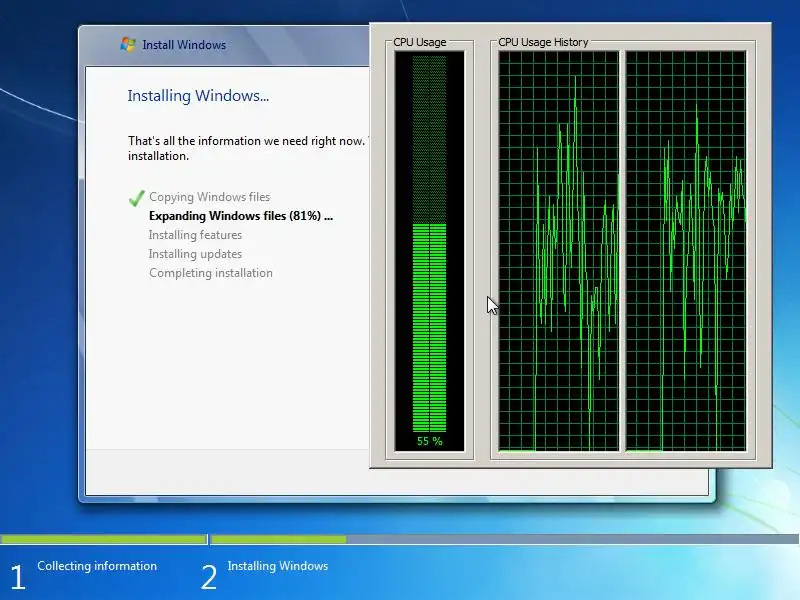Click the Installing Windows progress bar

pos(505,539)
